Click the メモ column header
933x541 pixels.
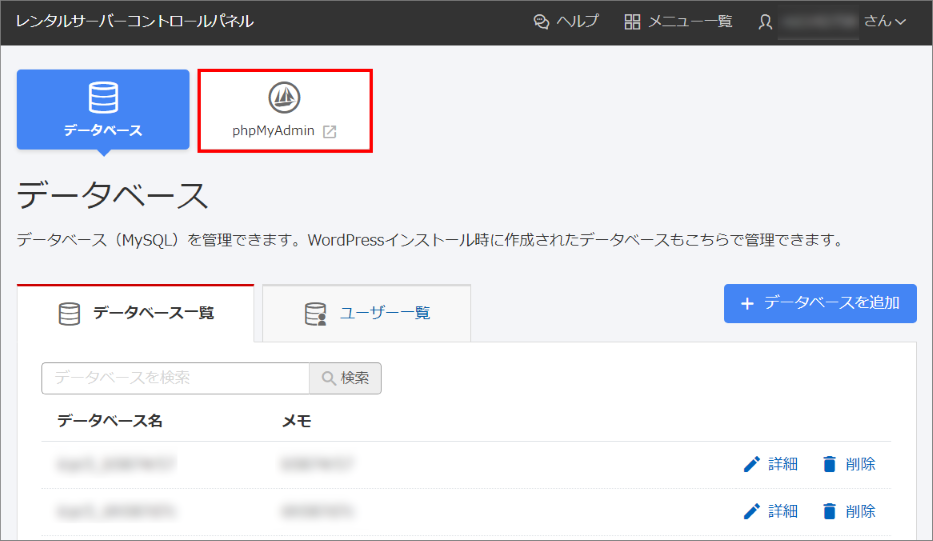point(296,421)
